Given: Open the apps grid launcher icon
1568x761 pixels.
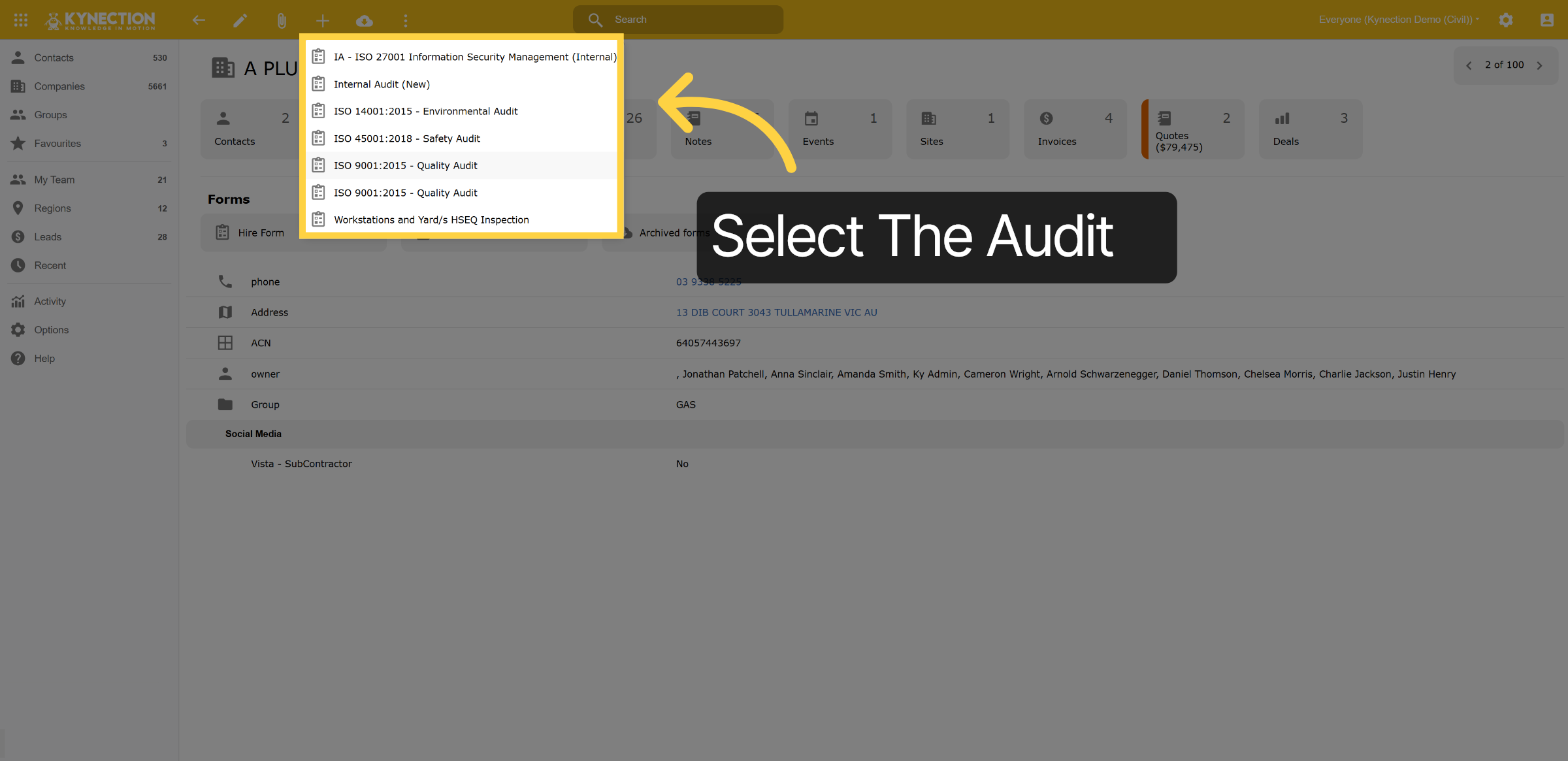Looking at the screenshot, I should pos(21,20).
